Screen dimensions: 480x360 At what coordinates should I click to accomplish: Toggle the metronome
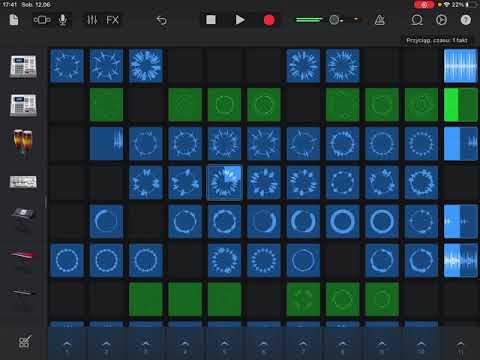(x=379, y=20)
